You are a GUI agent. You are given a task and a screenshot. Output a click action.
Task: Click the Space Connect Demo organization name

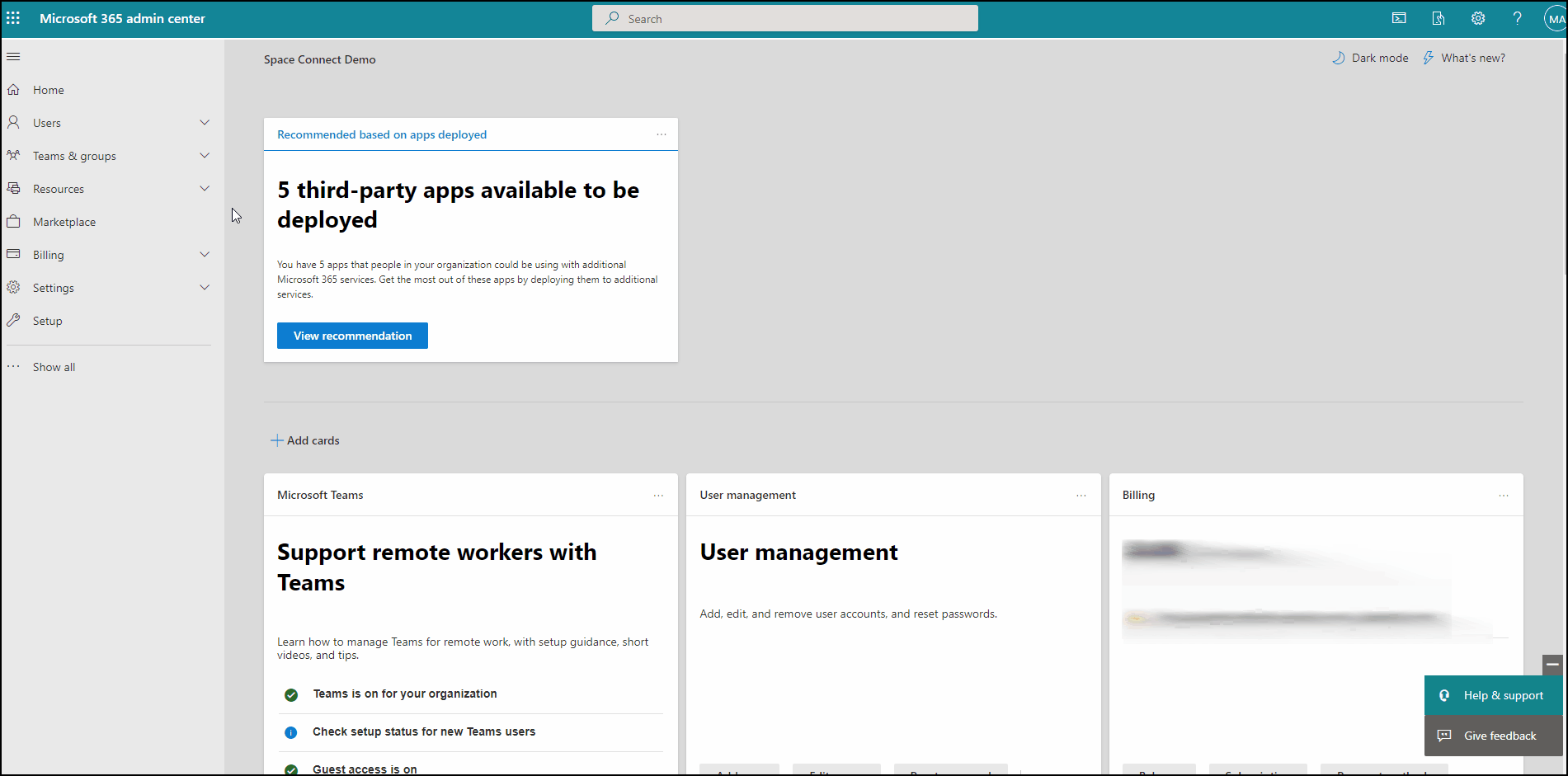click(320, 59)
